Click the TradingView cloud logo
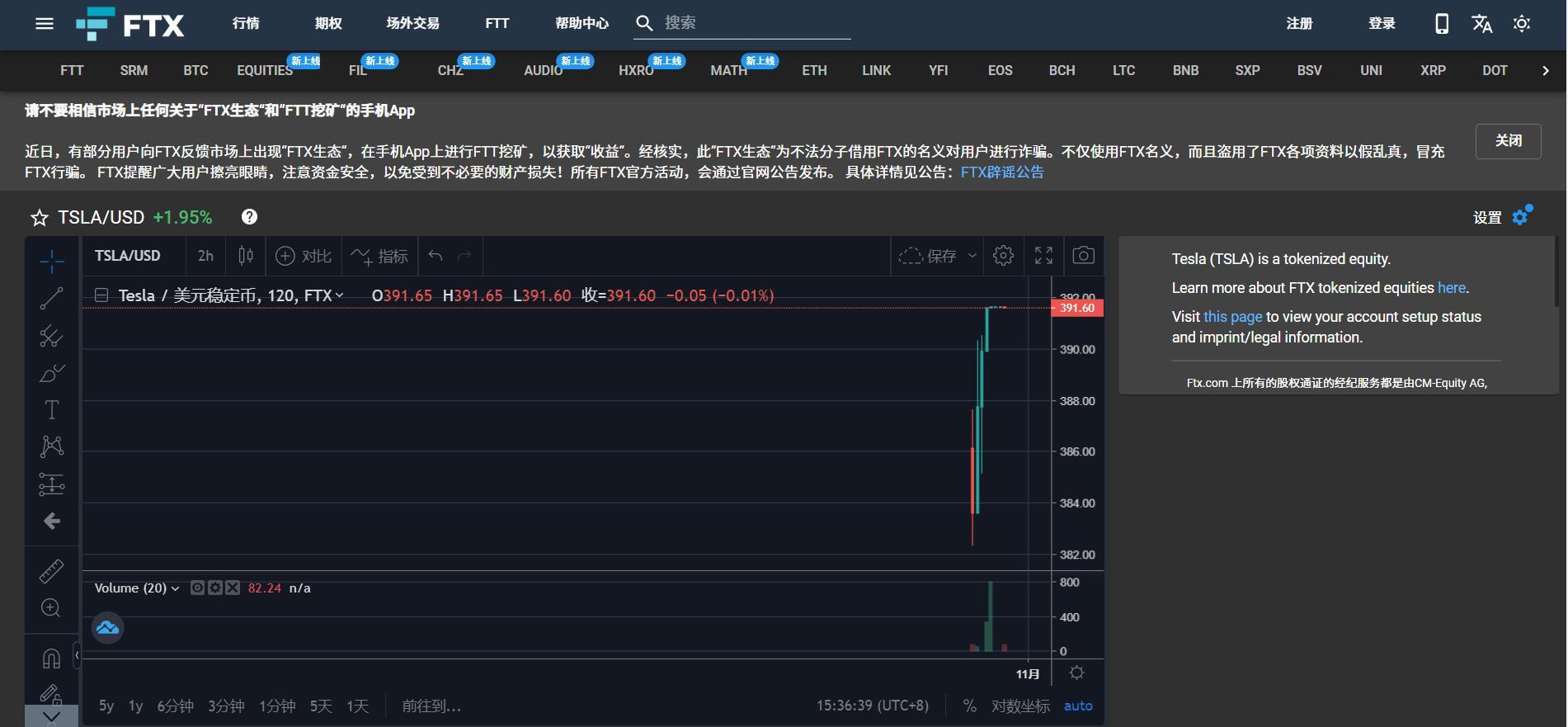Image resolution: width=1568 pixels, height=727 pixels. tap(107, 628)
